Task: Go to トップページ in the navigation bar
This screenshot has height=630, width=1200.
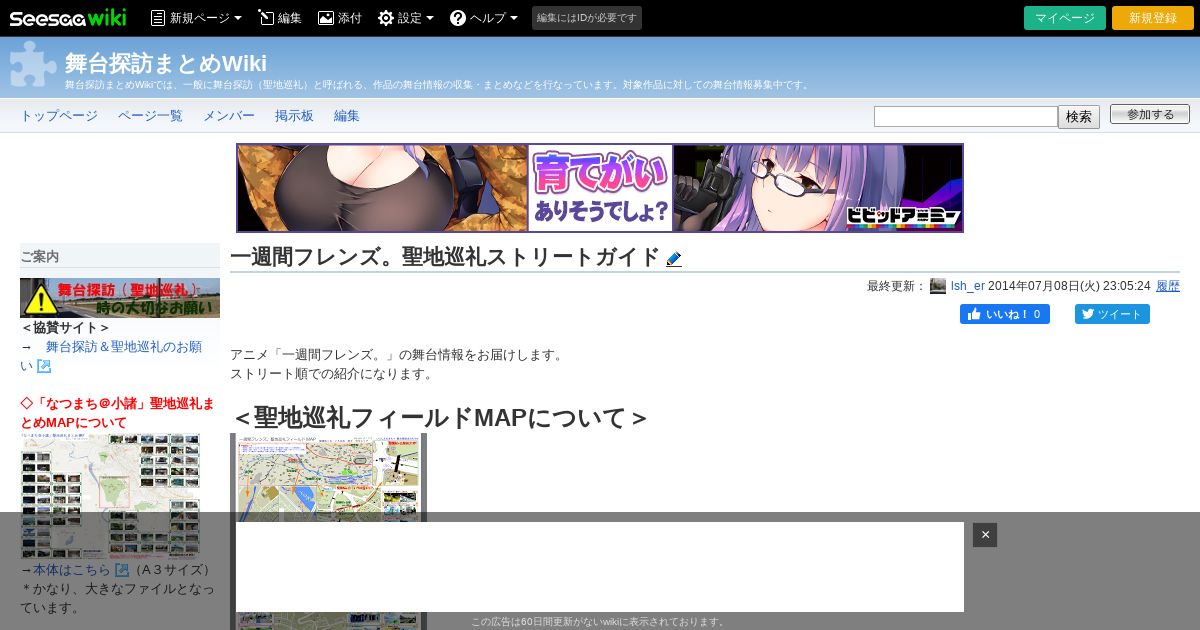Action: click(x=59, y=116)
